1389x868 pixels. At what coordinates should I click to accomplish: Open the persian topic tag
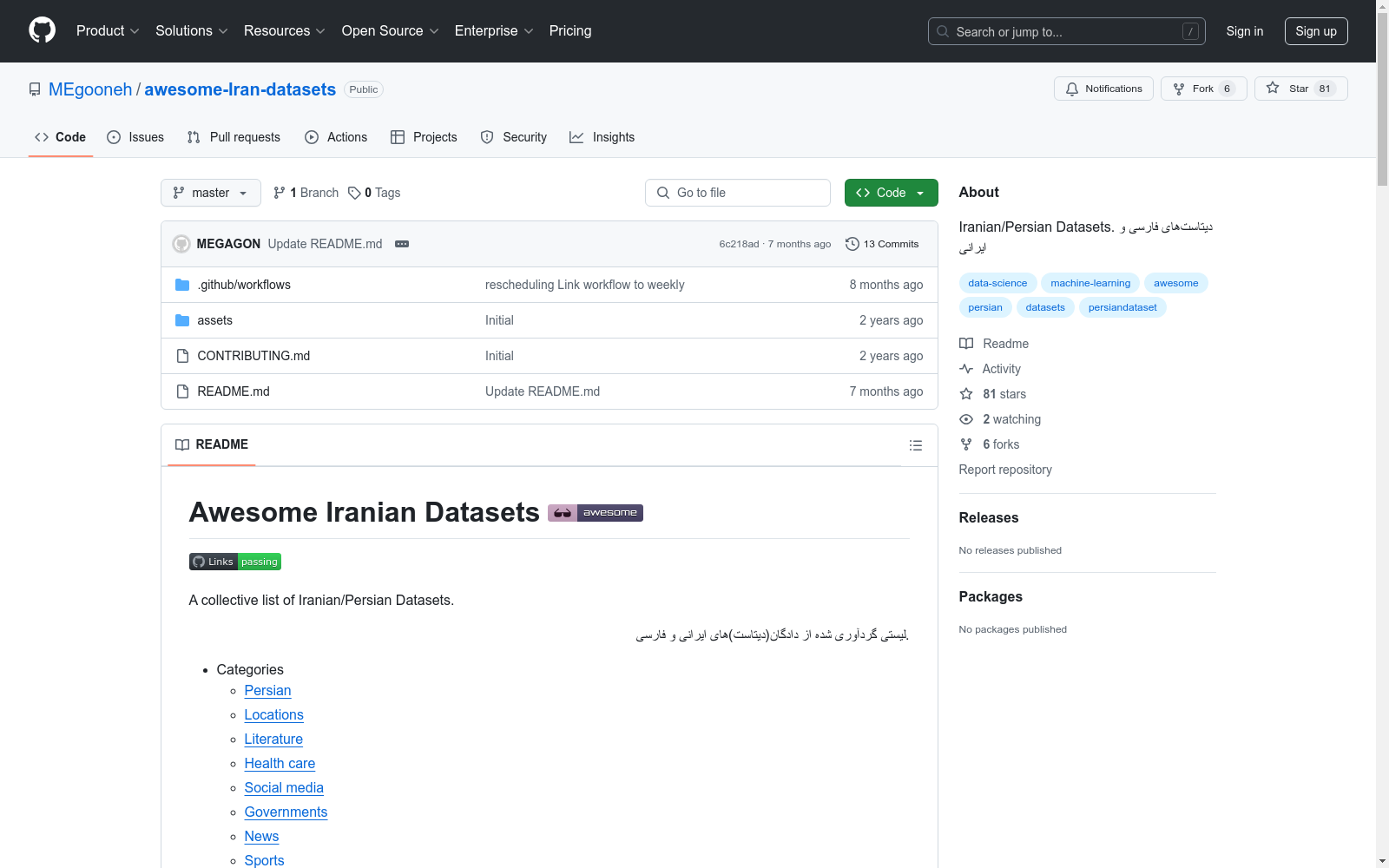coord(985,307)
